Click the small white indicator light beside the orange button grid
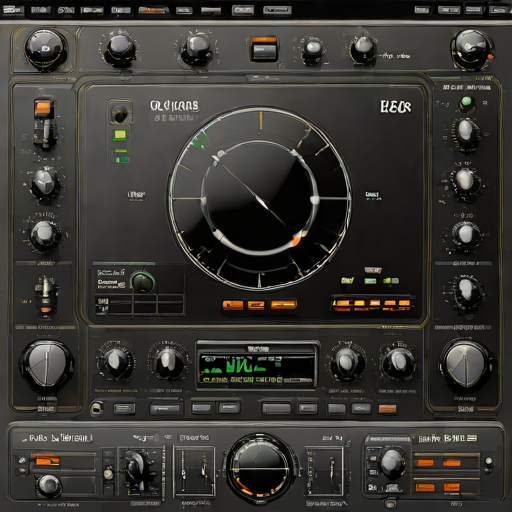The height and width of the screenshot is (512, 512). pos(489,461)
